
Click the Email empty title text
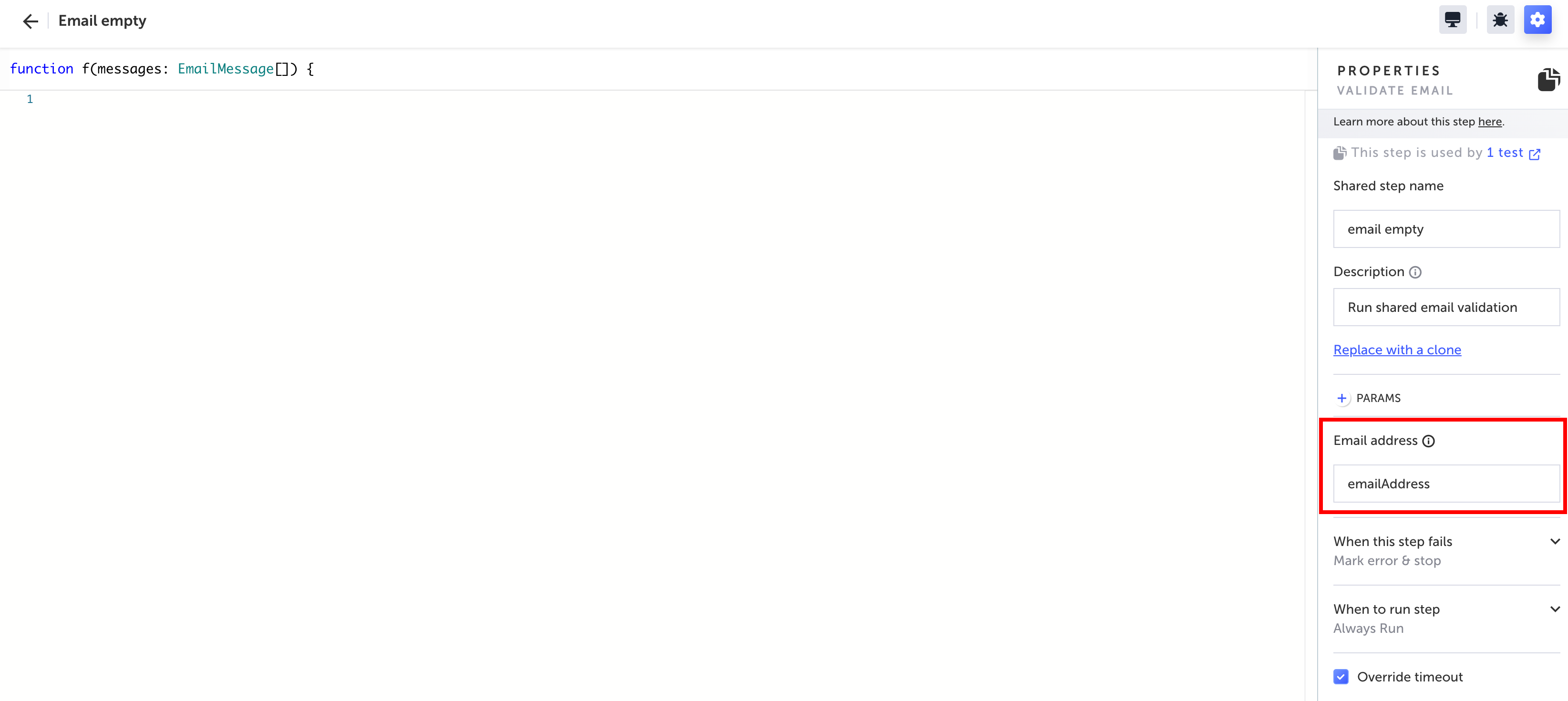pos(102,21)
